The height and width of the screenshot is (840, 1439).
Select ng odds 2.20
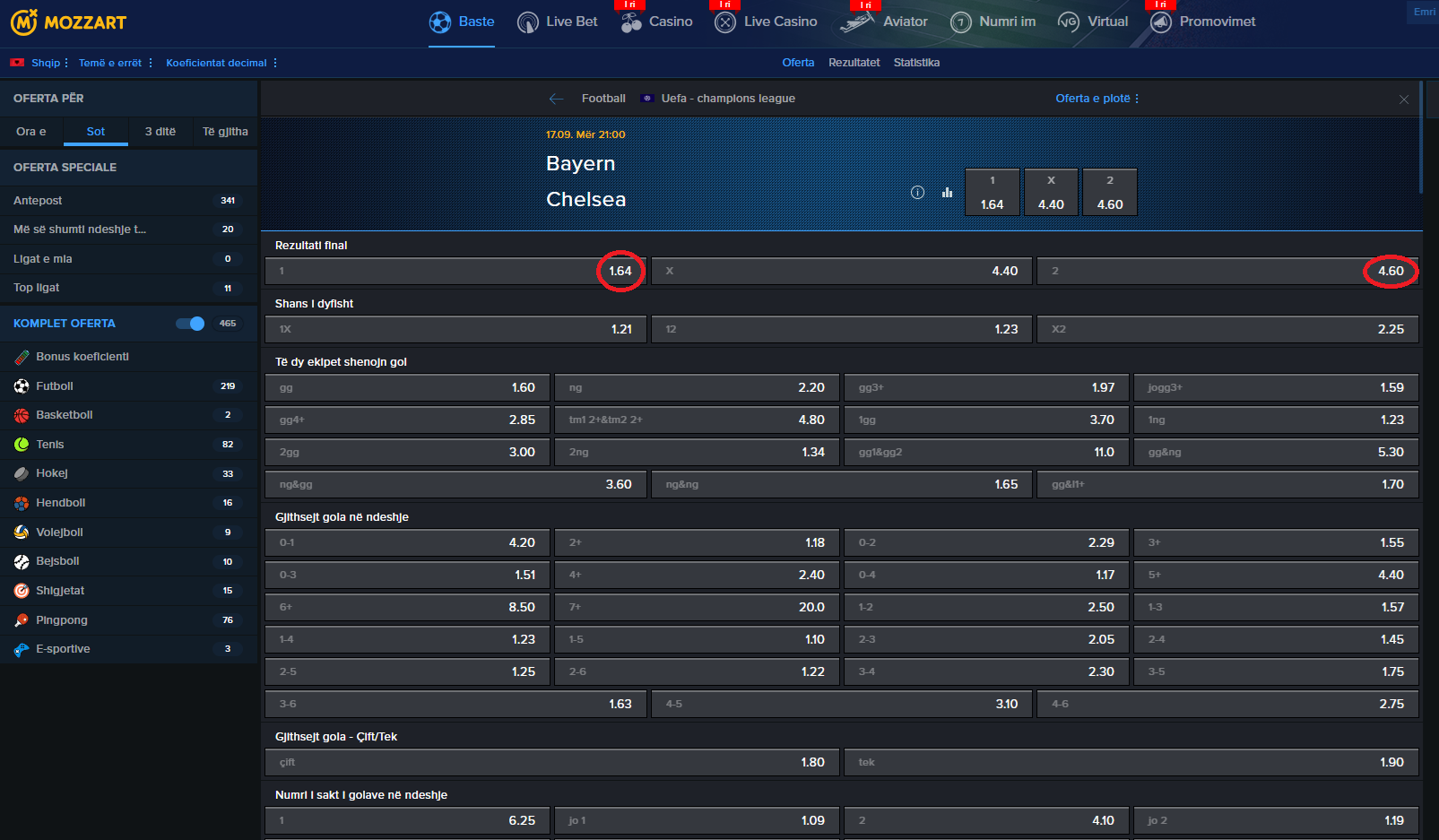(697, 387)
